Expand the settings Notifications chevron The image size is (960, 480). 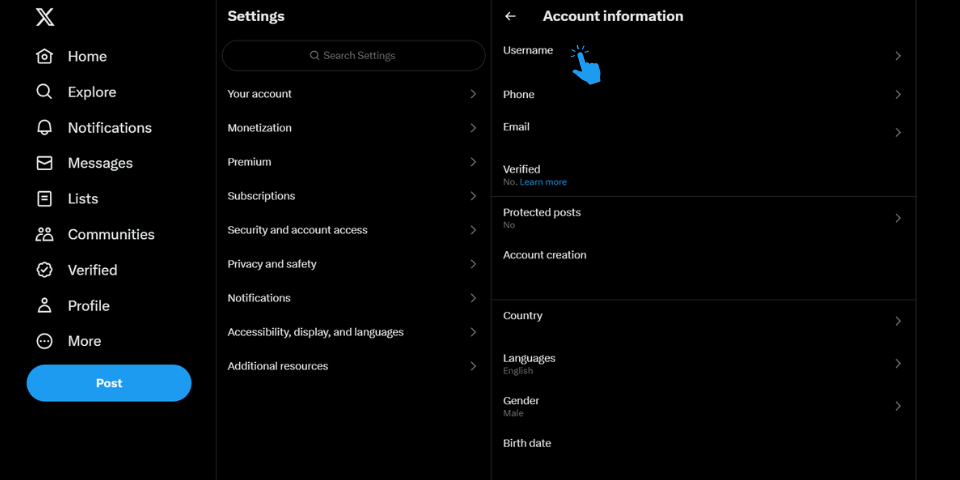(x=473, y=298)
